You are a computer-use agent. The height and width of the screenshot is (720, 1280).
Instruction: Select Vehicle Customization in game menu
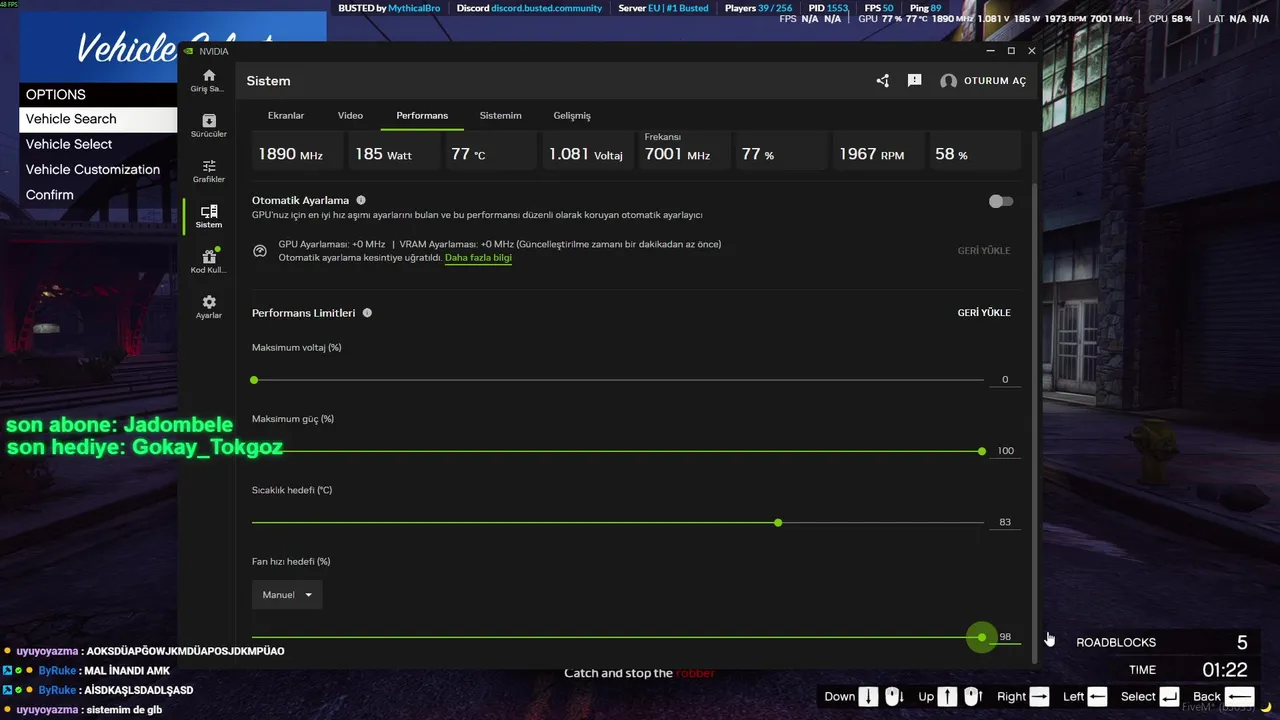[x=98, y=170]
